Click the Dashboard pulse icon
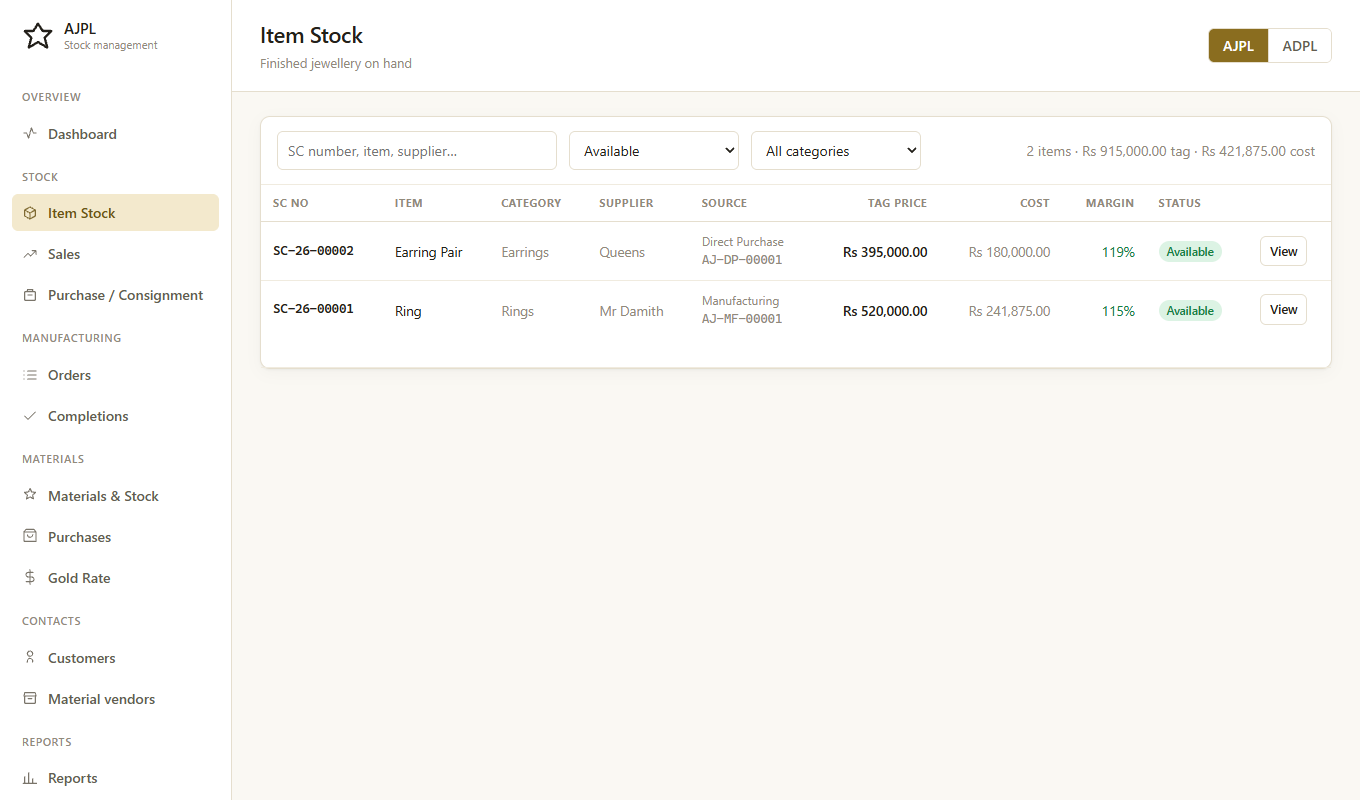Screen dimensions: 1360x800 pos(30,133)
